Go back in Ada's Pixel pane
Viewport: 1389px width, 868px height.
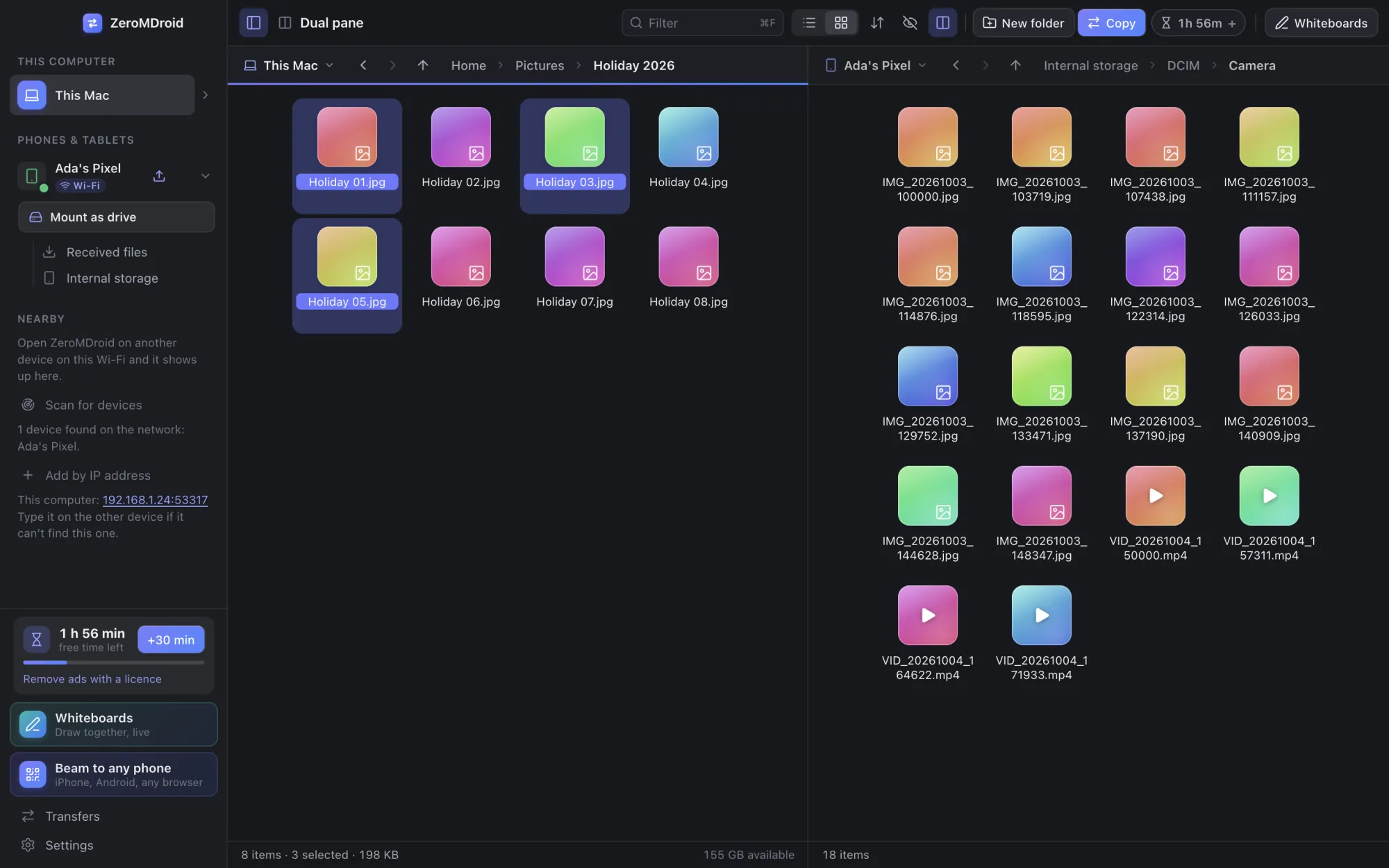(956, 65)
